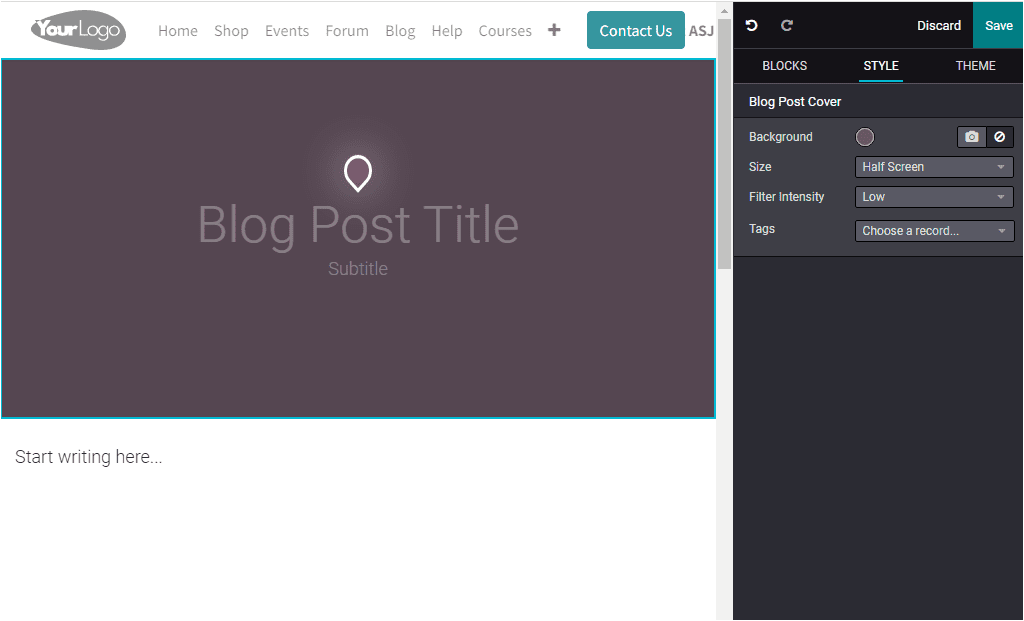
Task: Open the Size dropdown set to Half Screen
Action: point(933,167)
